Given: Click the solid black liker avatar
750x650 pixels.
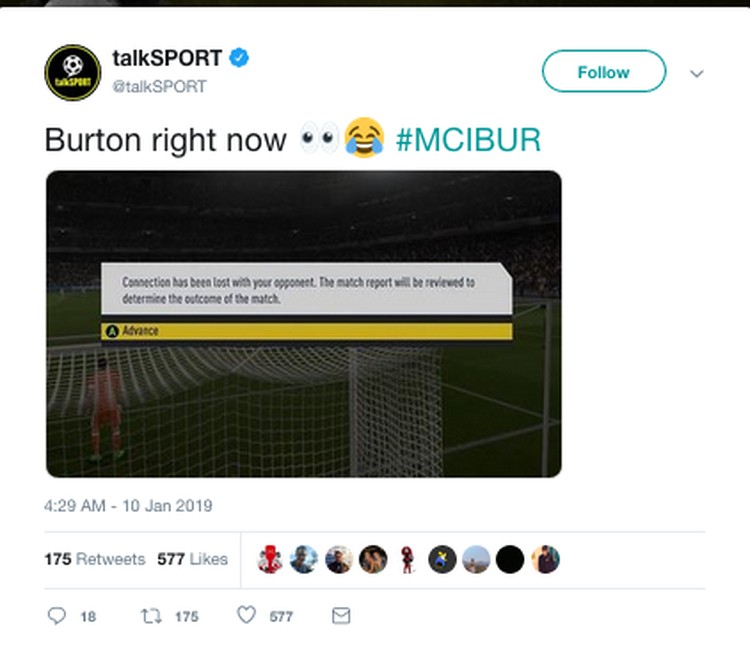Looking at the screenshot, I should click(x=510, y=559).
